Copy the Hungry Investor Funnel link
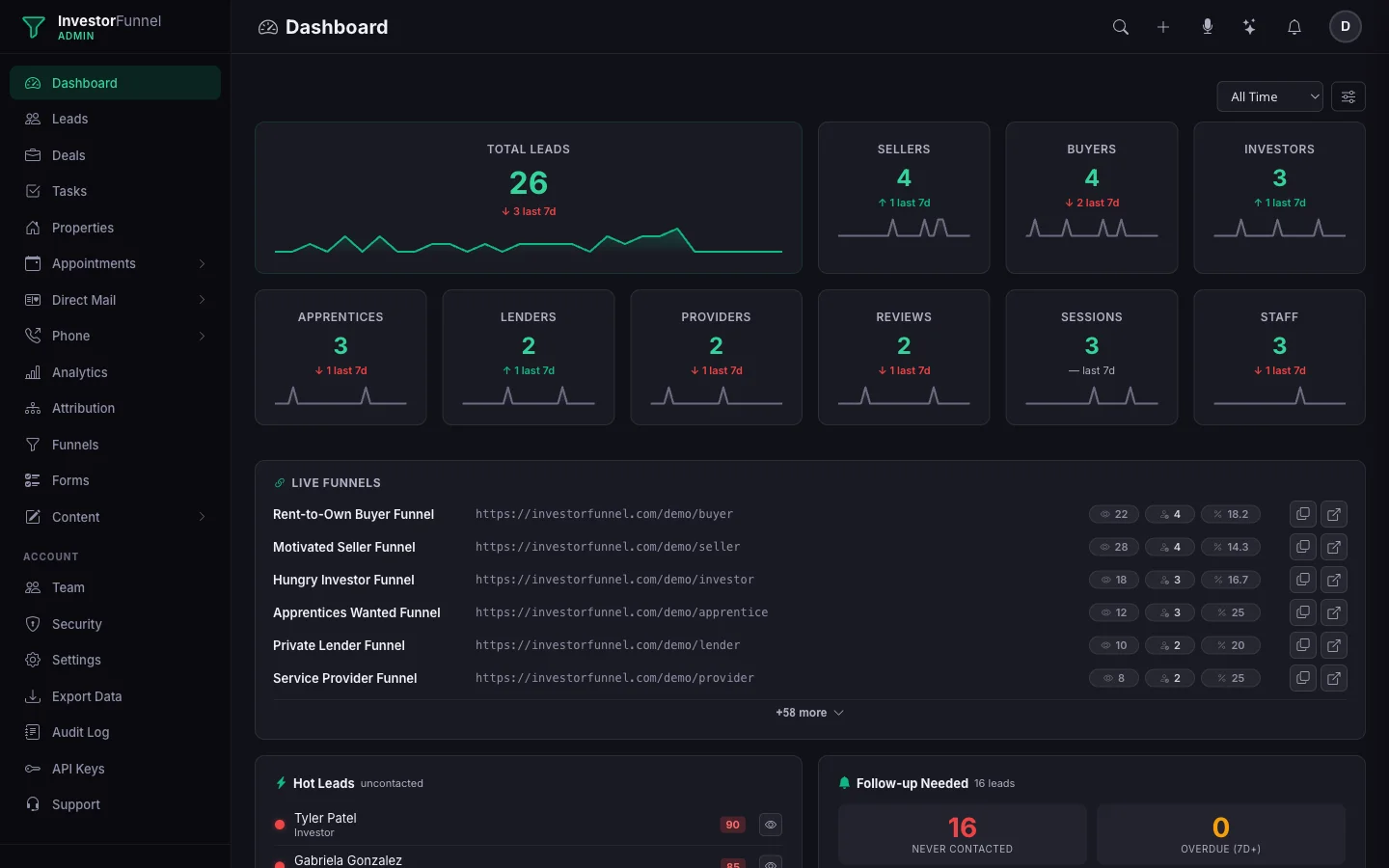Image resolution: width=1389 pixels, height=868 pixels. (1303, 580)
